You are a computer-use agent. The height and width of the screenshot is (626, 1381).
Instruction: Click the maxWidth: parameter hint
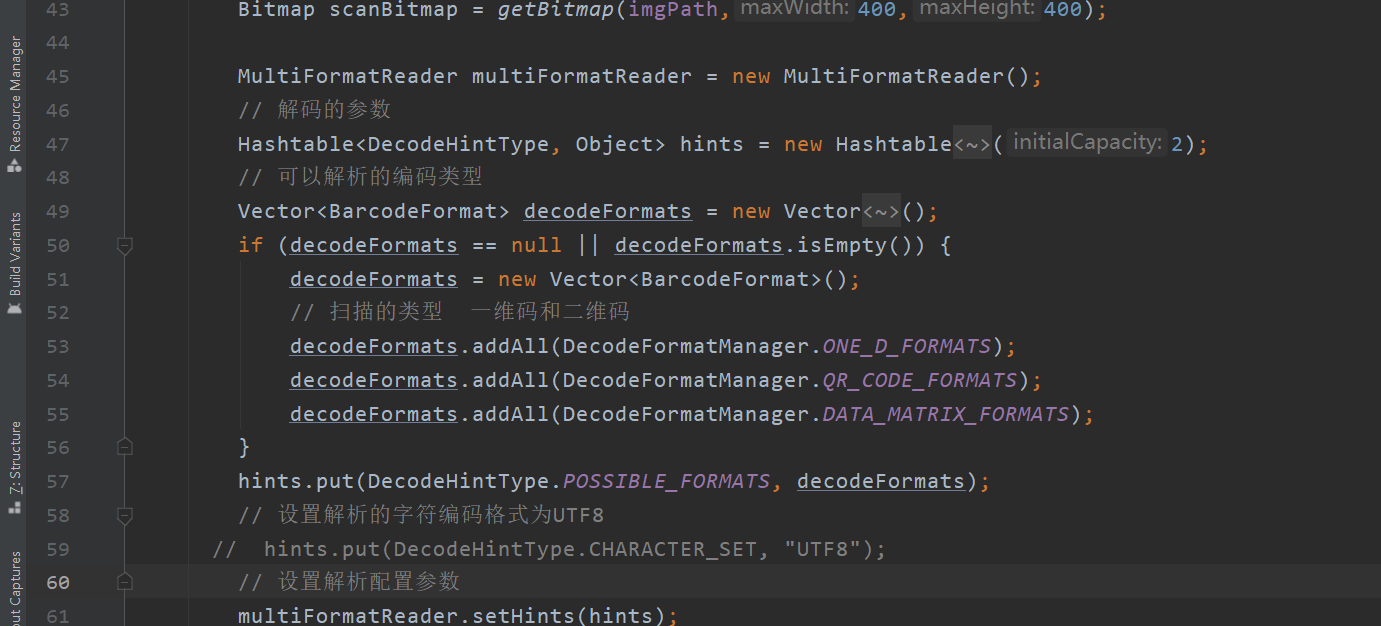coord(794,9)
